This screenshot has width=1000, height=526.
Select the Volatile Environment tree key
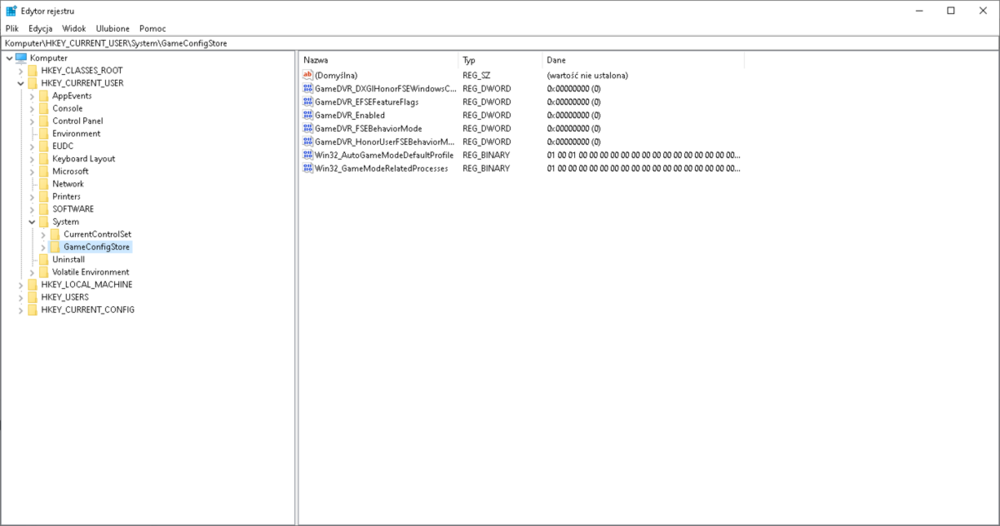(90, 272)
